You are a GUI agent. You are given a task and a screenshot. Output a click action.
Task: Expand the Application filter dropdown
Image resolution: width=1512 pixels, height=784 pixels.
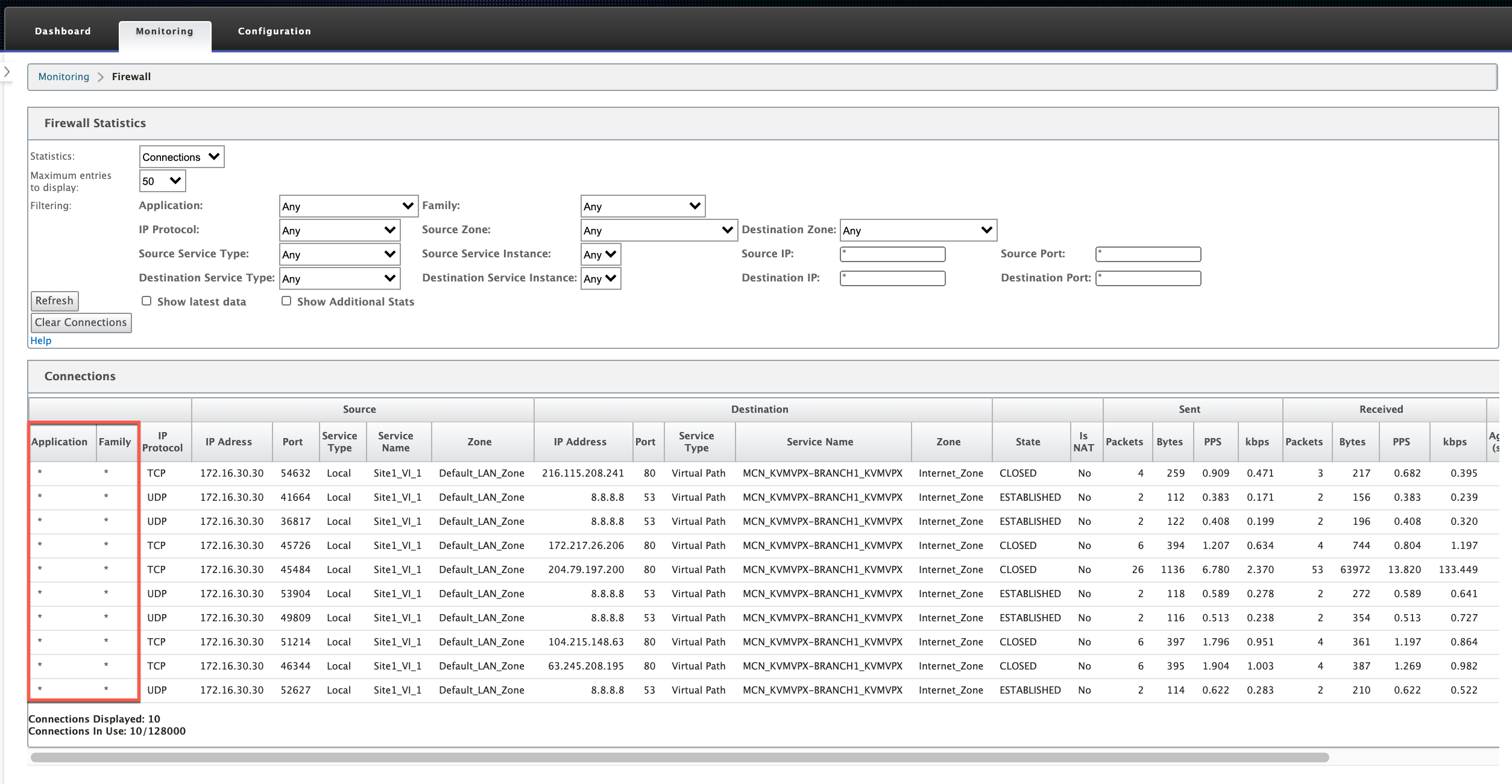(348, 206)
